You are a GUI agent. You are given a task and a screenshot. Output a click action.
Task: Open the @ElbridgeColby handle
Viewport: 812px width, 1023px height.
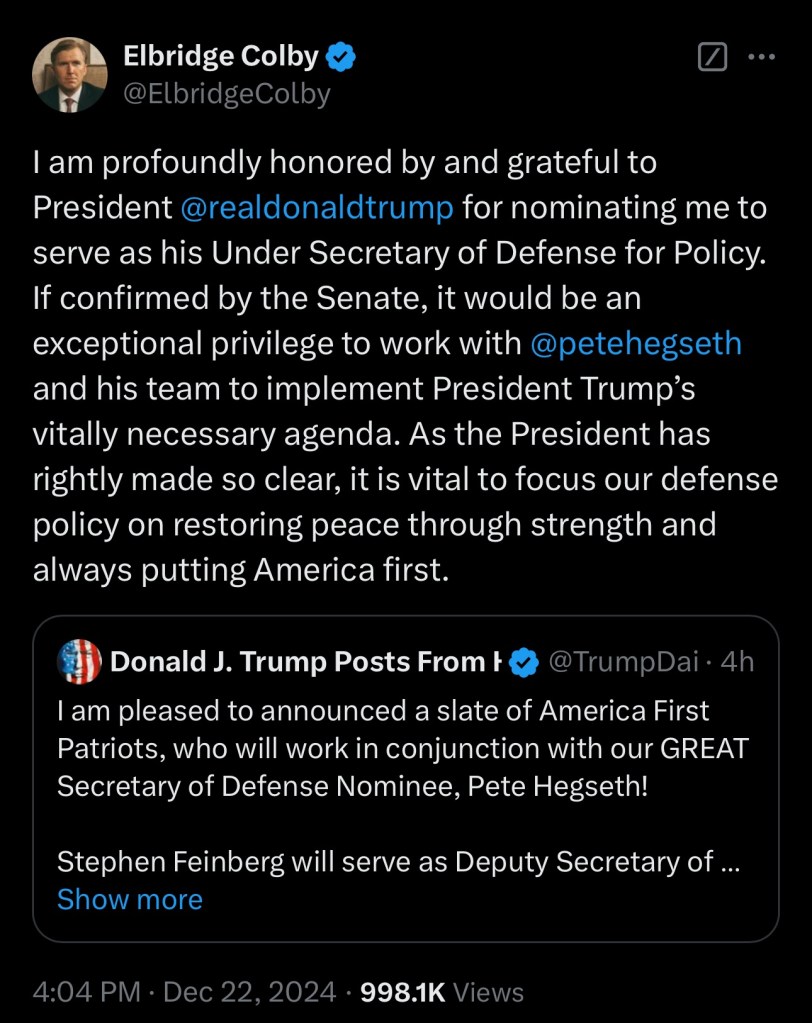226,94
